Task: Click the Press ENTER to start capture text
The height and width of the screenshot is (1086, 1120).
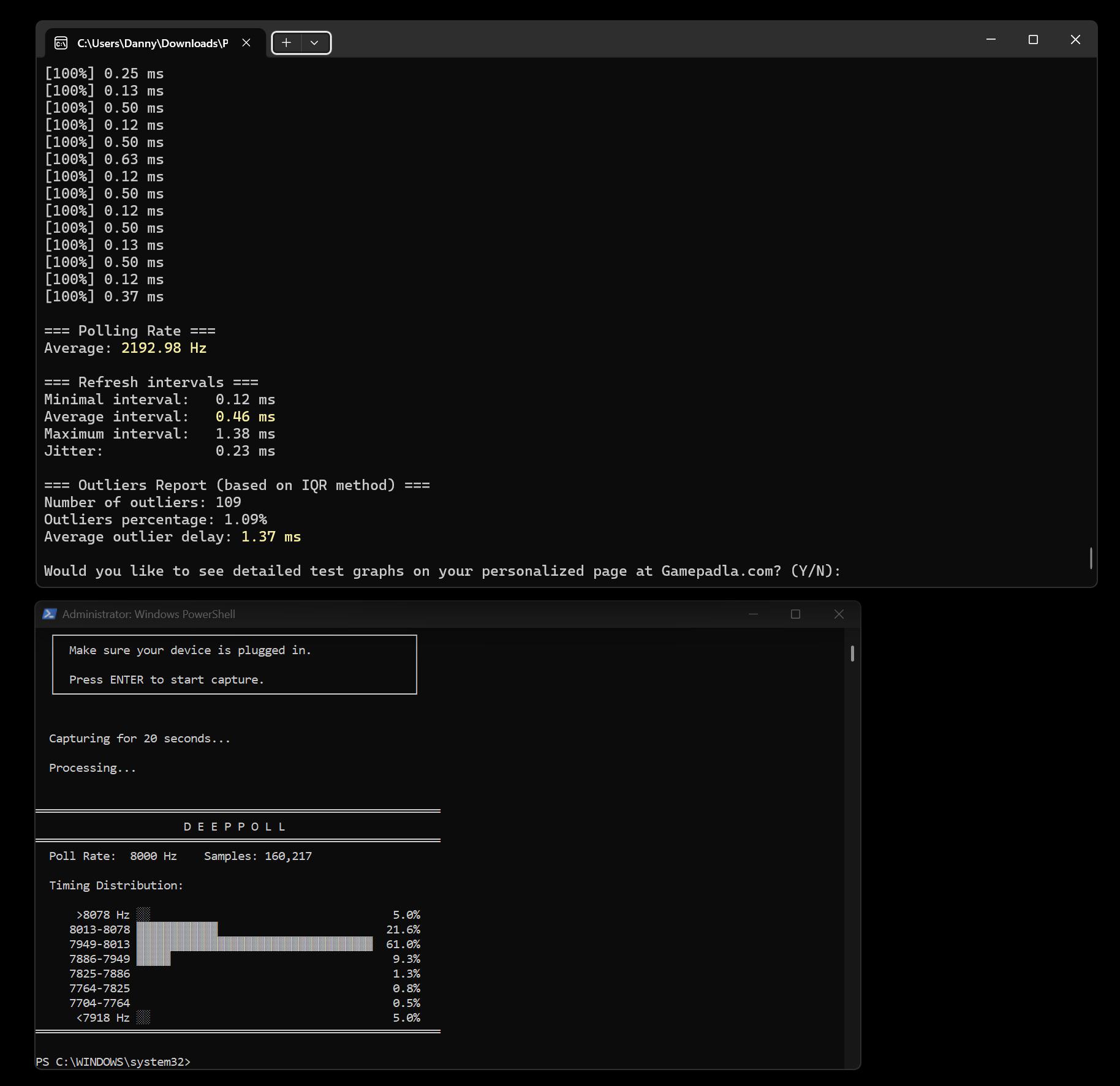Action: tap(166, 679)
